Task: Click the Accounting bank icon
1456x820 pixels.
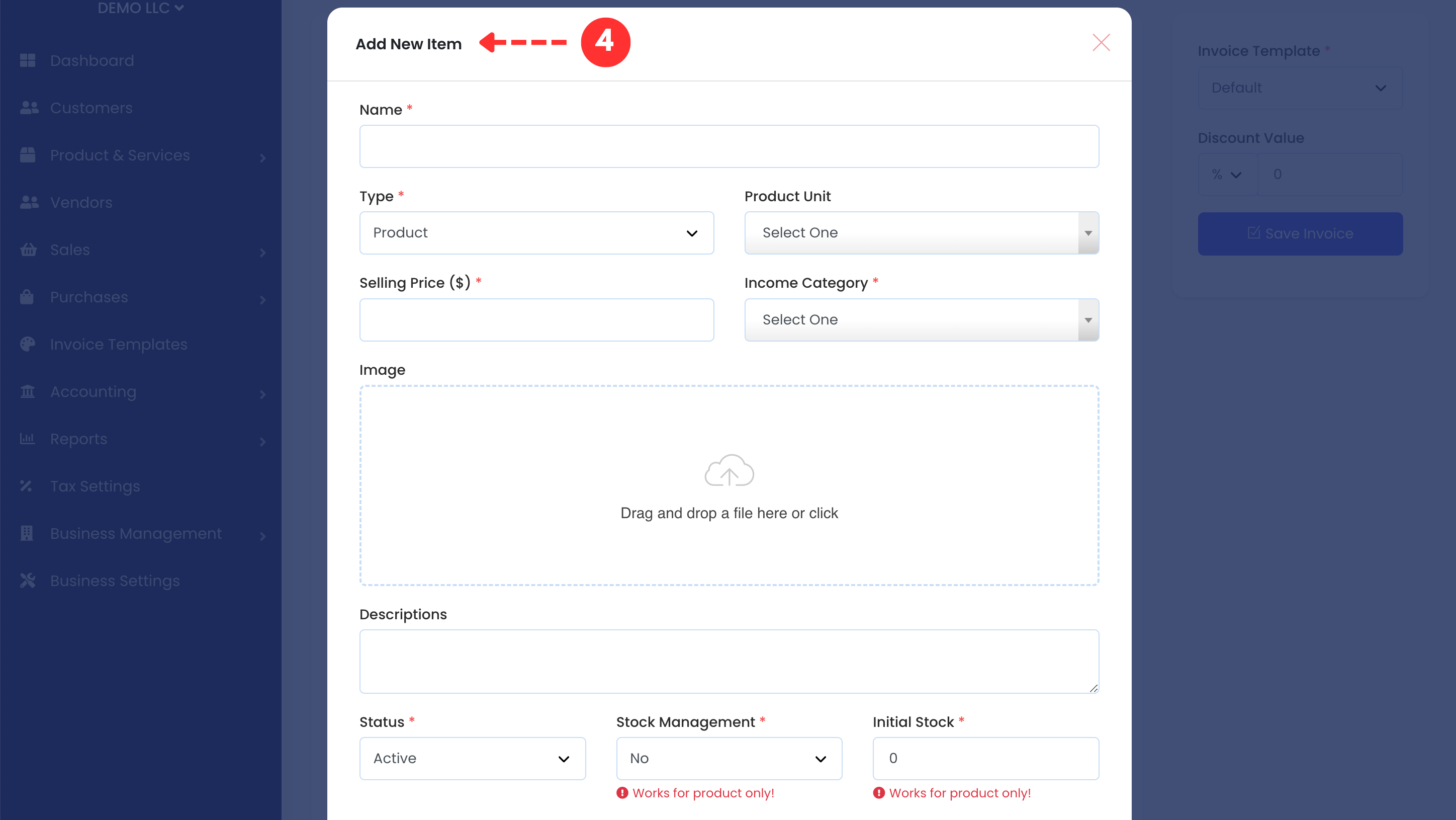Action: point(27,391)
